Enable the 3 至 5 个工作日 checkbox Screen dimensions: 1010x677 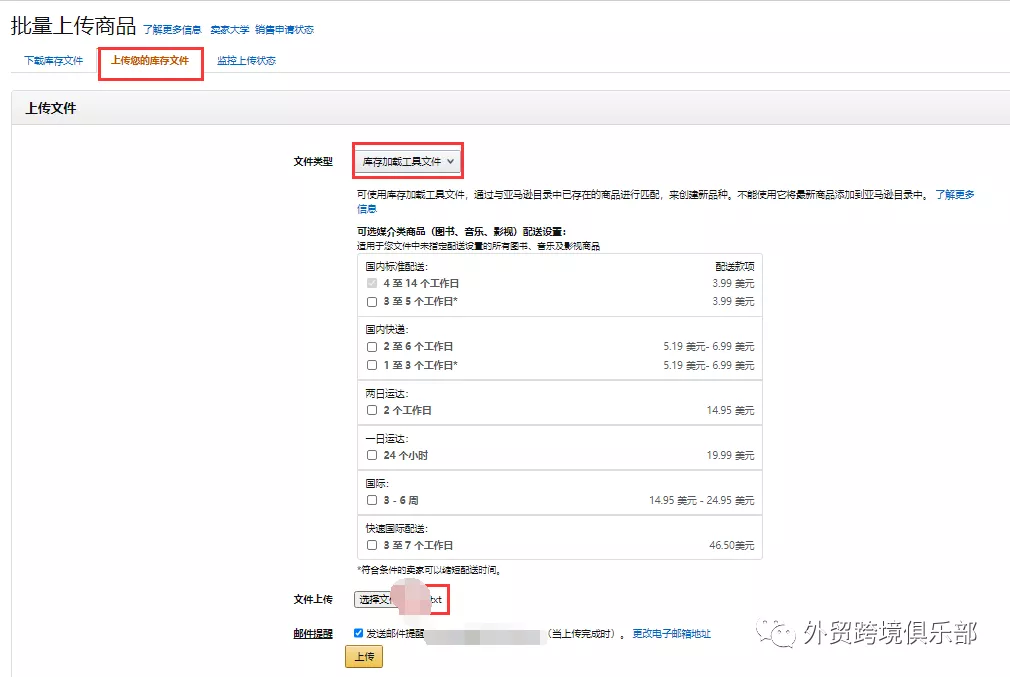coord(372,301)
